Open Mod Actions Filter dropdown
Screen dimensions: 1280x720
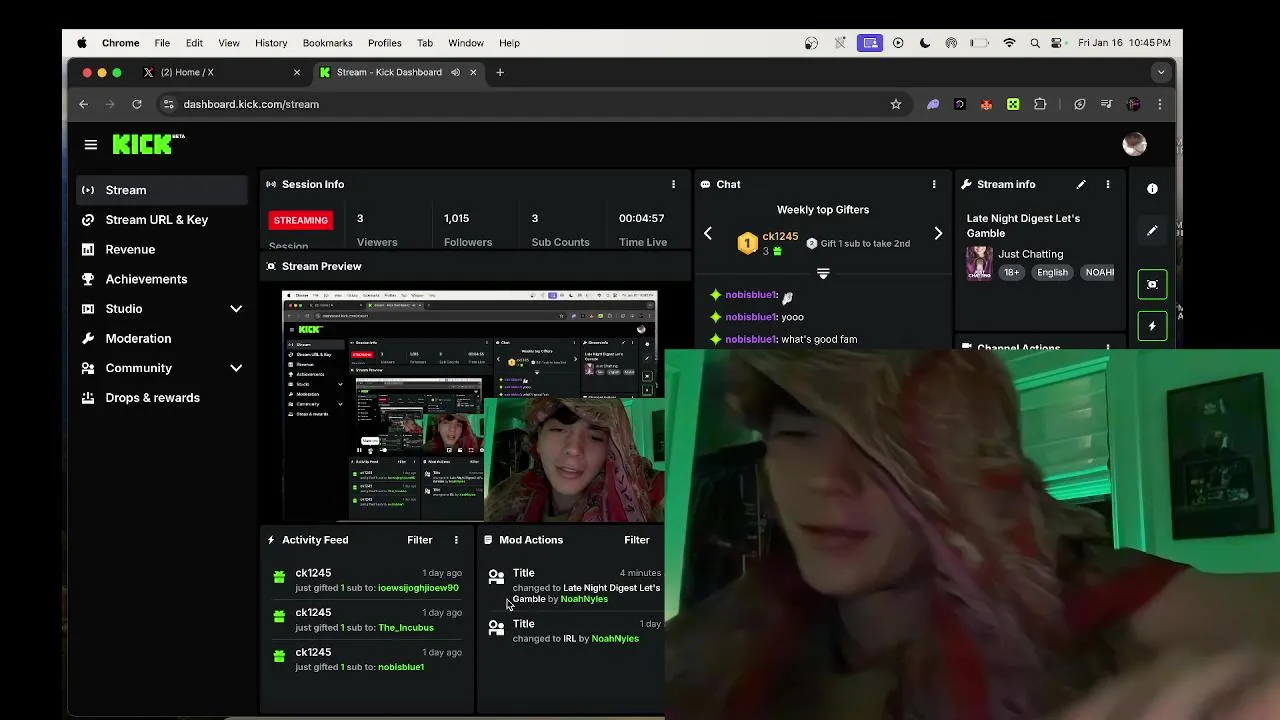click(x=637, y=540)
